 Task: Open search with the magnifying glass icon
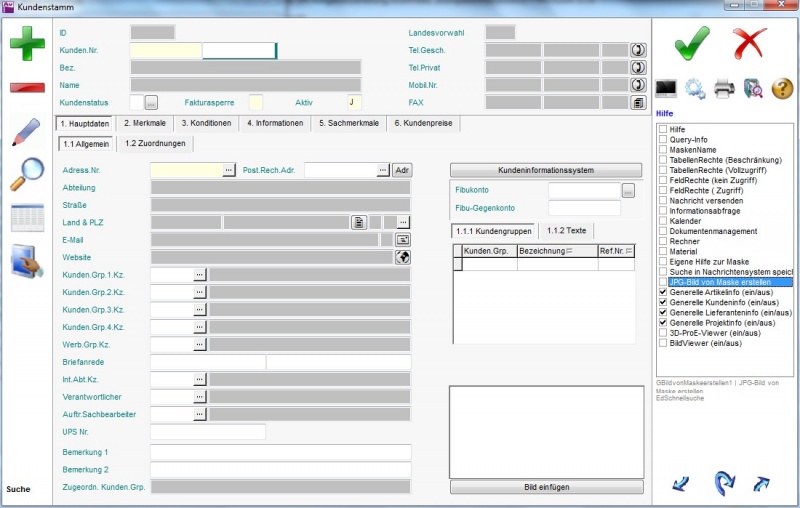point(27,174)
